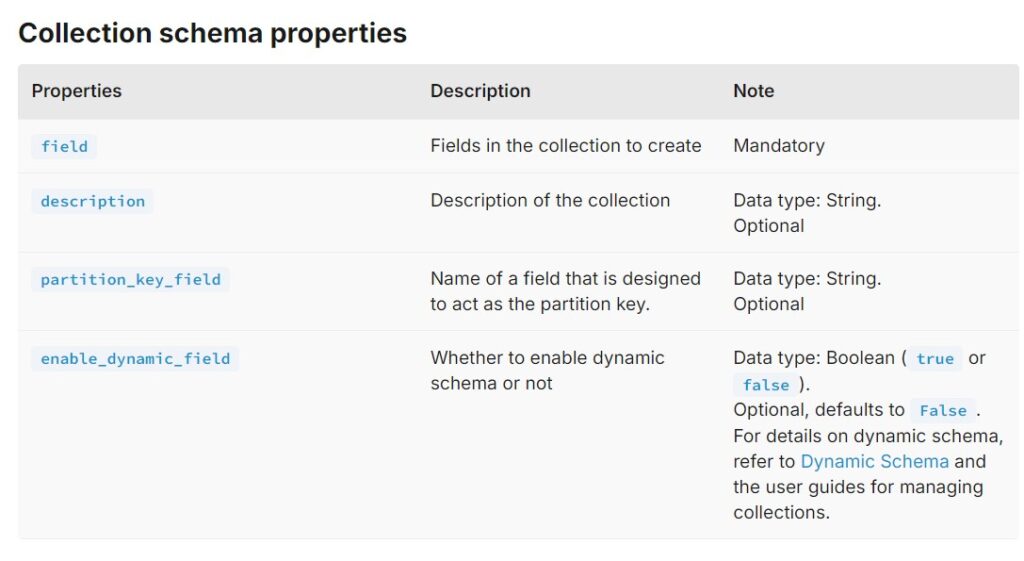Click the Collection schema properties heading
This screenshot has height=561, width=1024.
[x=212, y=33]
